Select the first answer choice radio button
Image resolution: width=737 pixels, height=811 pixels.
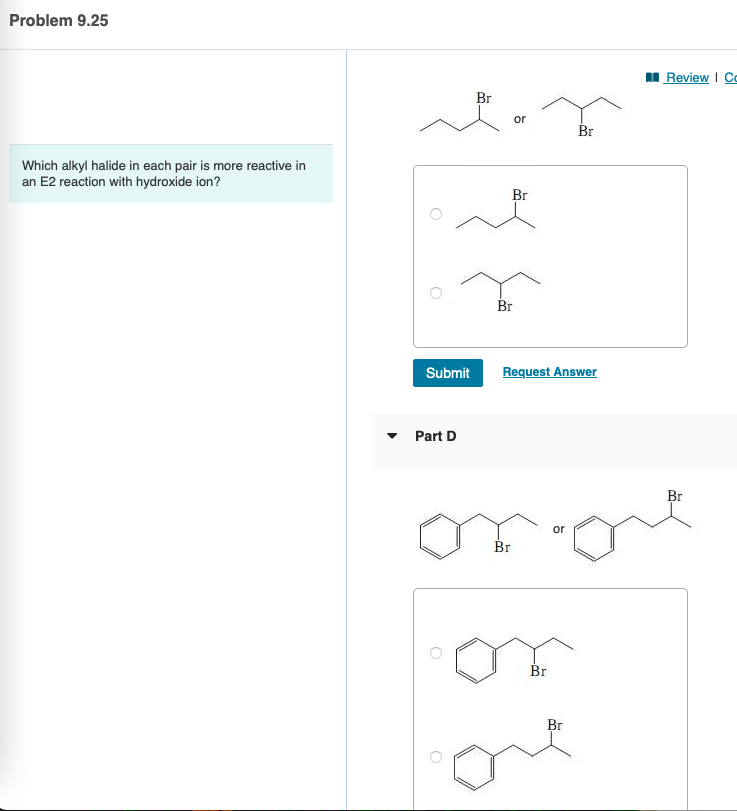click(436, 213)
